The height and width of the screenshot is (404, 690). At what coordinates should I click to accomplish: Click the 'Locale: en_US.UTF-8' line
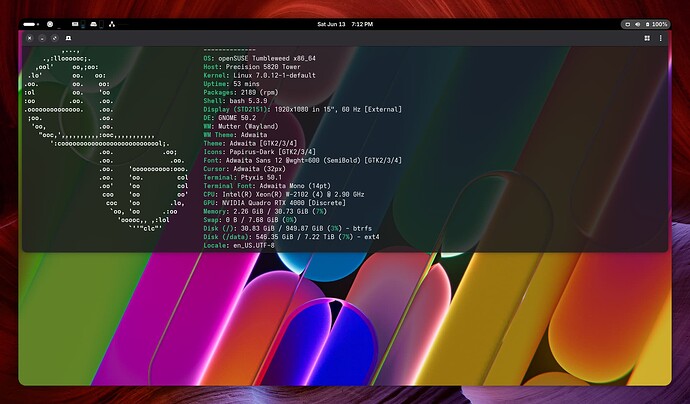(239, 245)
